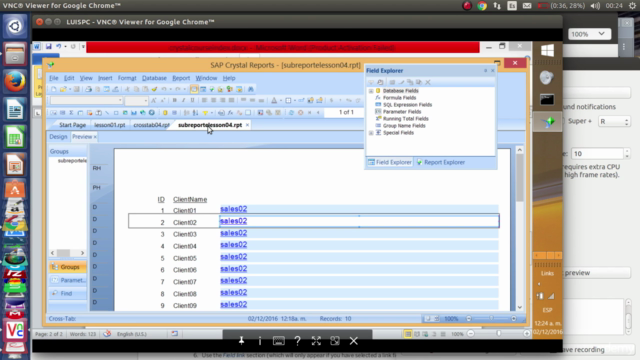Open sales02 subreport link for Client05
The image size is (640, 360).
233,257
